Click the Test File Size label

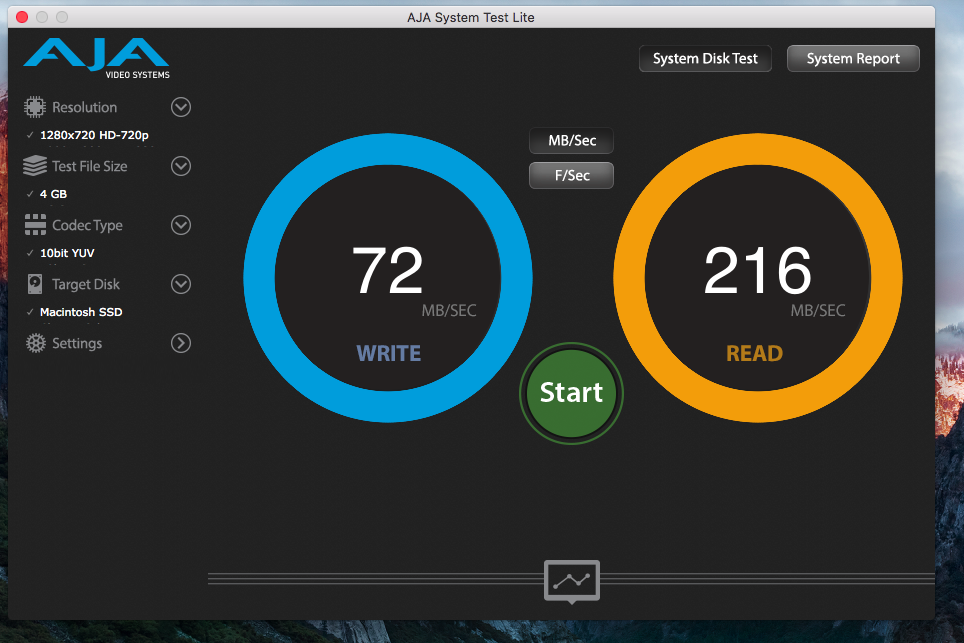[90, 166]
